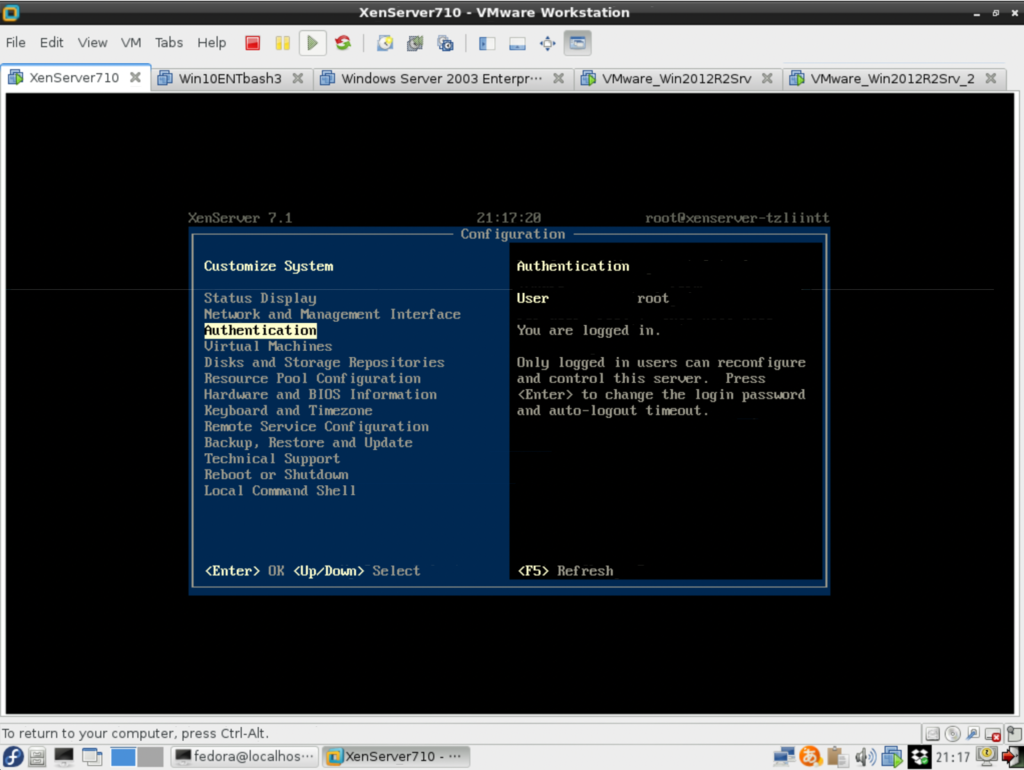
Task: Activate the fedora@localhost taskbar window
Action: pyautogui.click(x=245, y=757)
